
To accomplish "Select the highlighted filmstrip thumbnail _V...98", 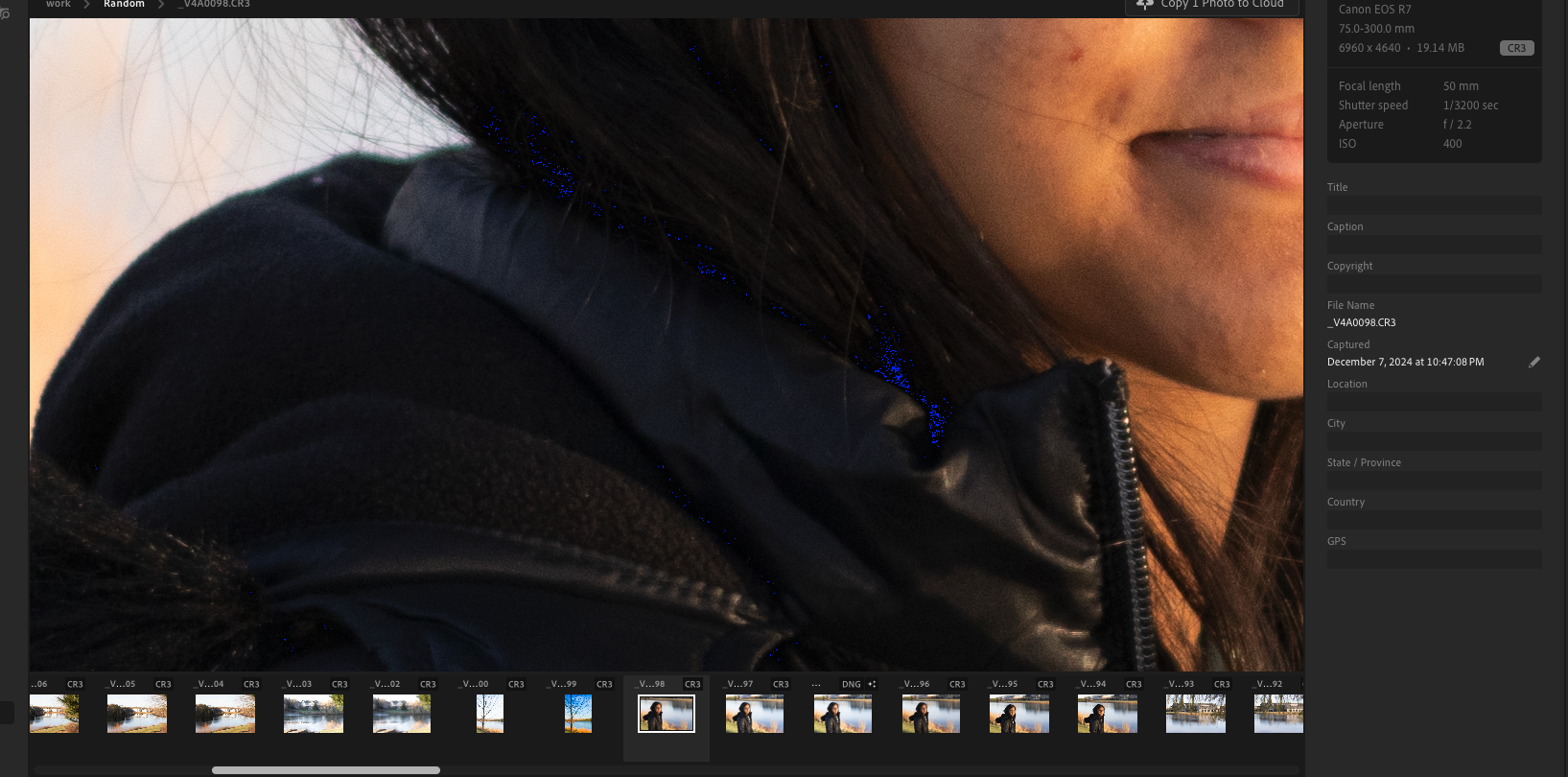I will coord(667,714).
